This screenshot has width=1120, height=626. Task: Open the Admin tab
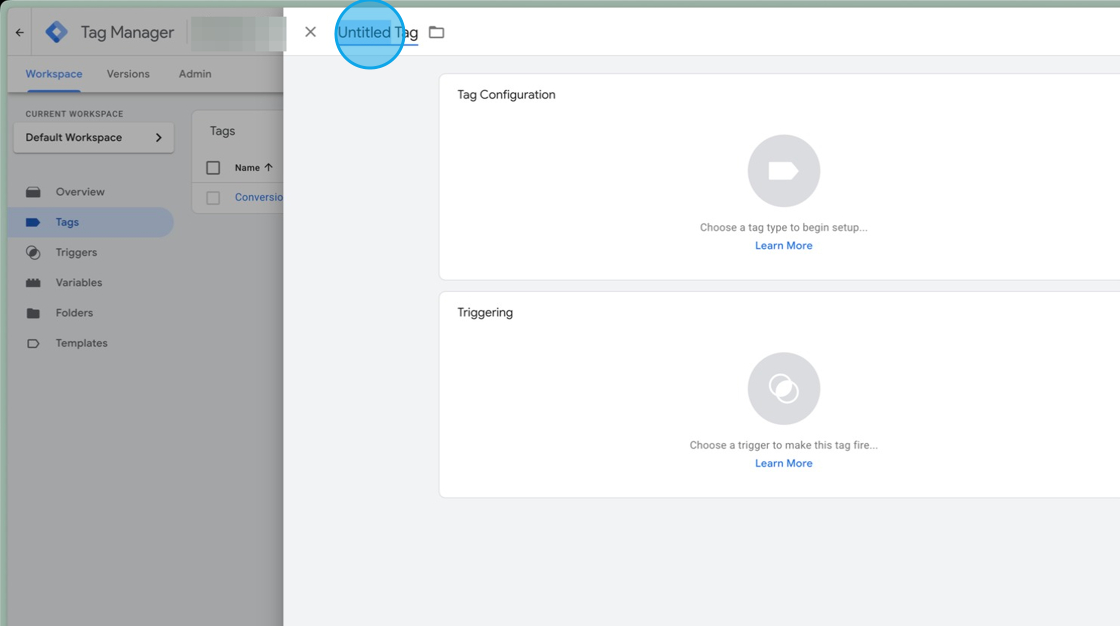pos(194,73)
